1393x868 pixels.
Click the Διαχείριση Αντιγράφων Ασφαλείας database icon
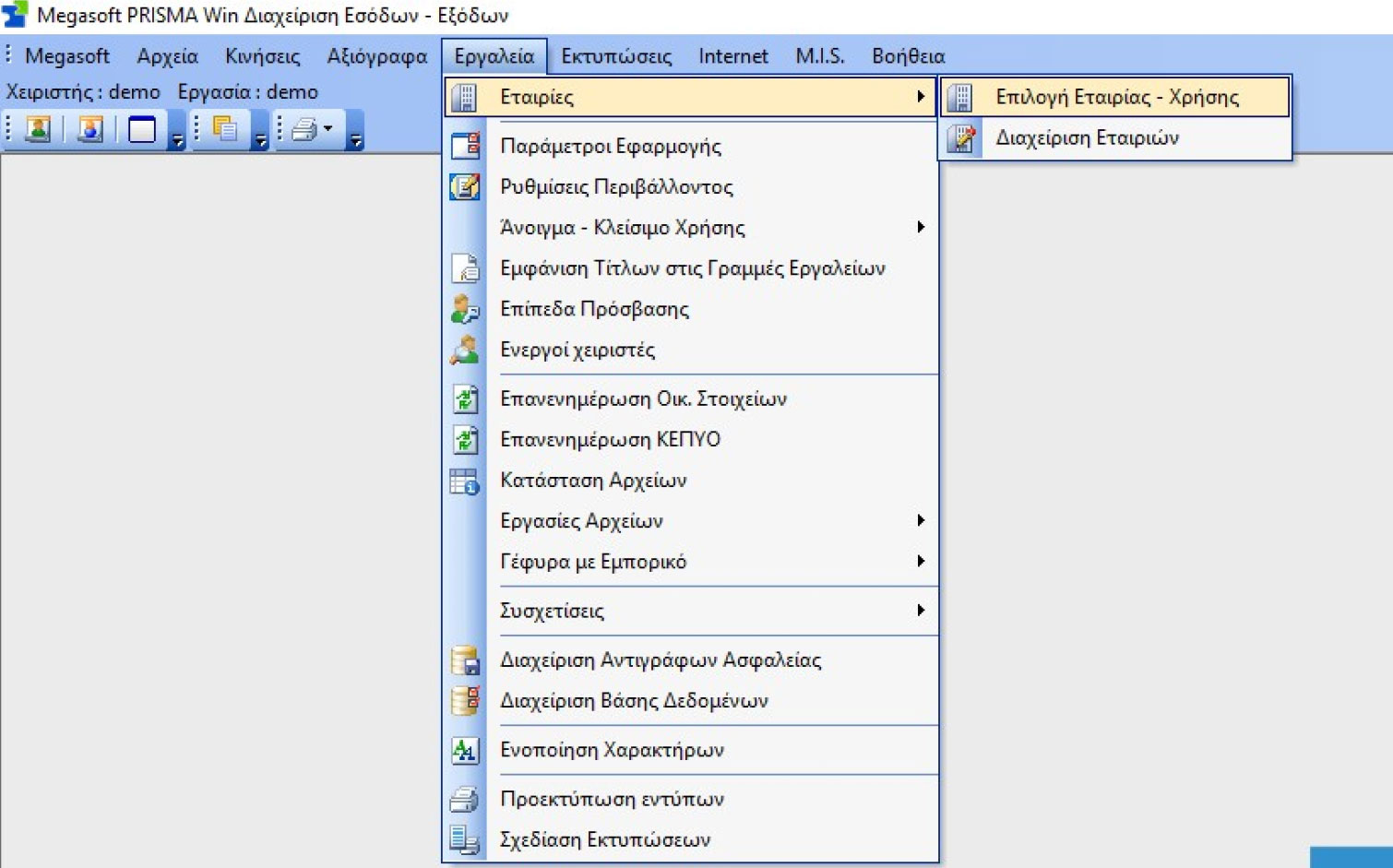click(465, 660)
